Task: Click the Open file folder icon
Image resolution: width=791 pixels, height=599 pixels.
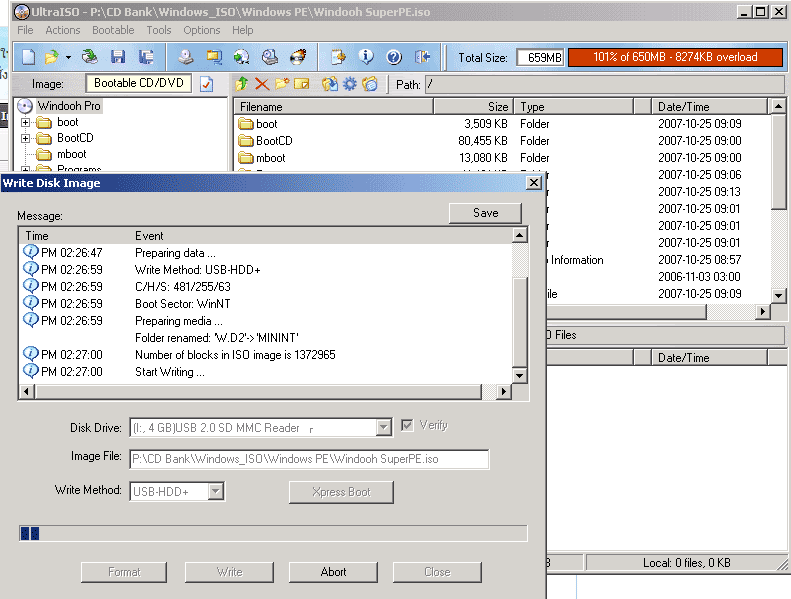Action: 51,57
